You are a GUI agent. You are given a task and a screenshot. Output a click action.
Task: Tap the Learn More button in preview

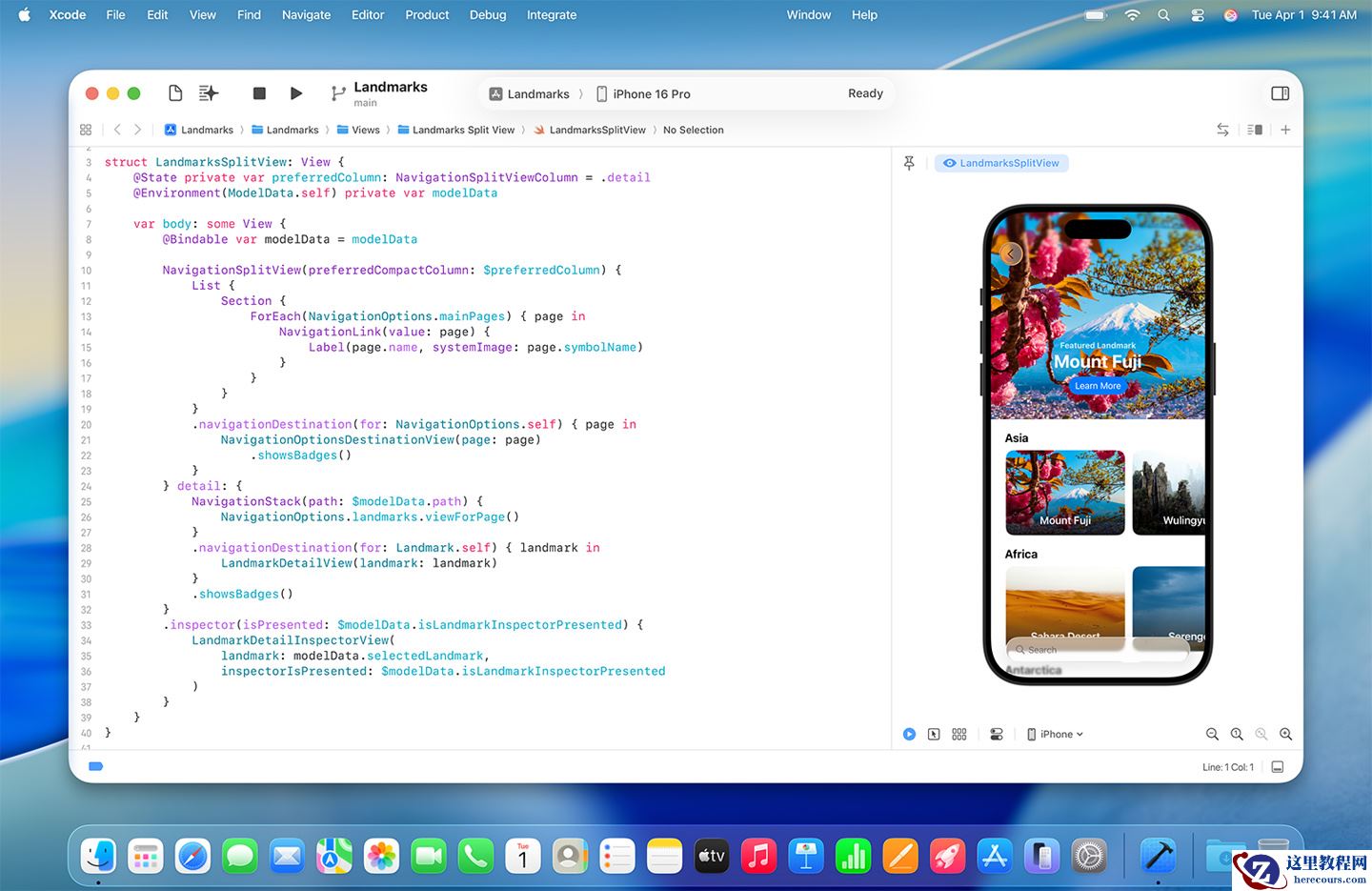(1098, 386)
